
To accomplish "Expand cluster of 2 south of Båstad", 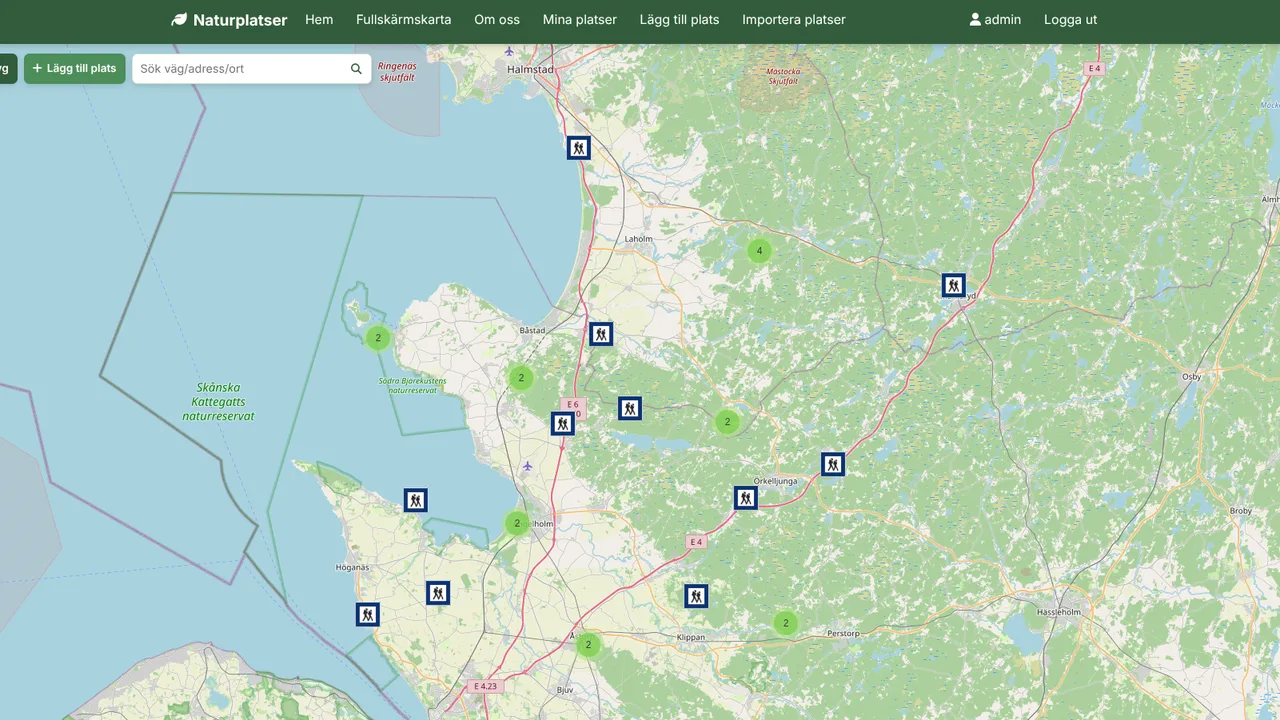I will tap(521, 378).
